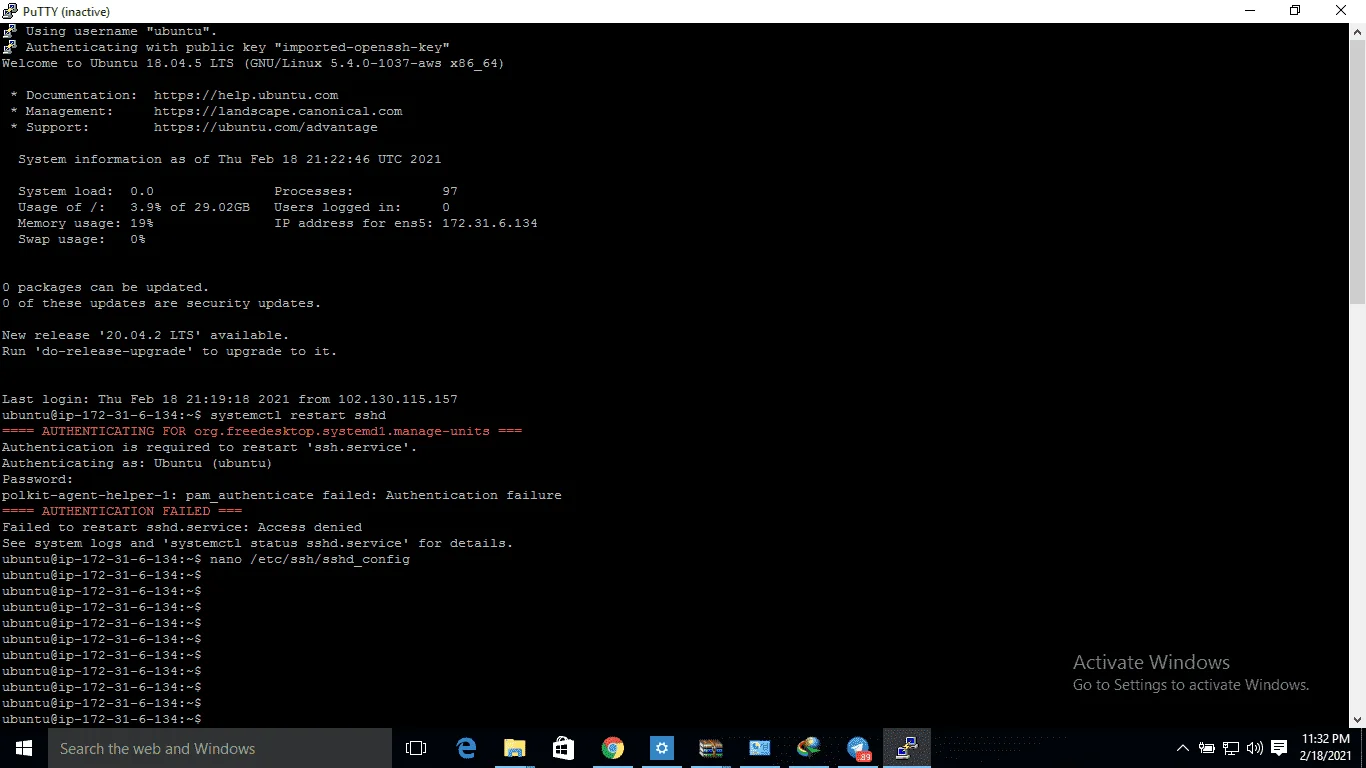This screenshot has height=768, width=1366.
Task: Click the 'Run do-release-upgrade' line
Action: coord(170,351)
